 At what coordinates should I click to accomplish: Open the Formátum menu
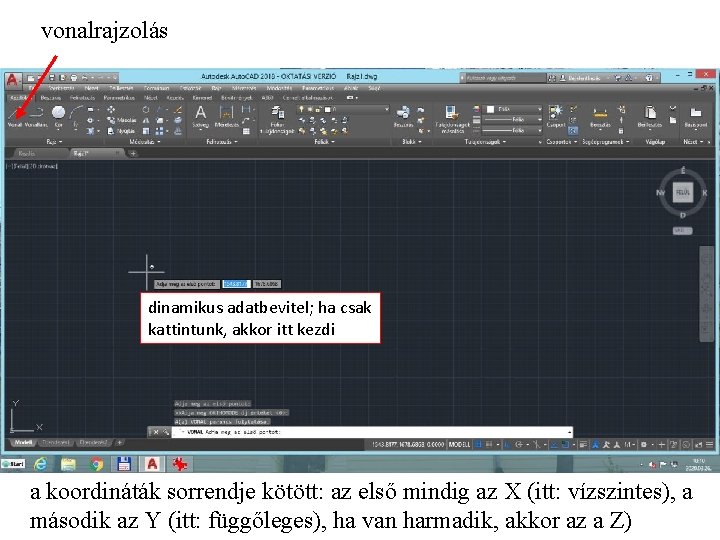(156, 88)
